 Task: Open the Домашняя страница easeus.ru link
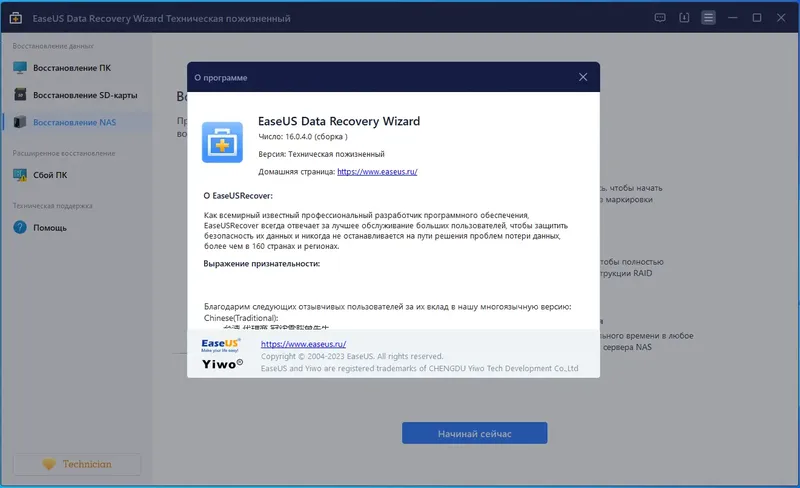tap(377, 172)
